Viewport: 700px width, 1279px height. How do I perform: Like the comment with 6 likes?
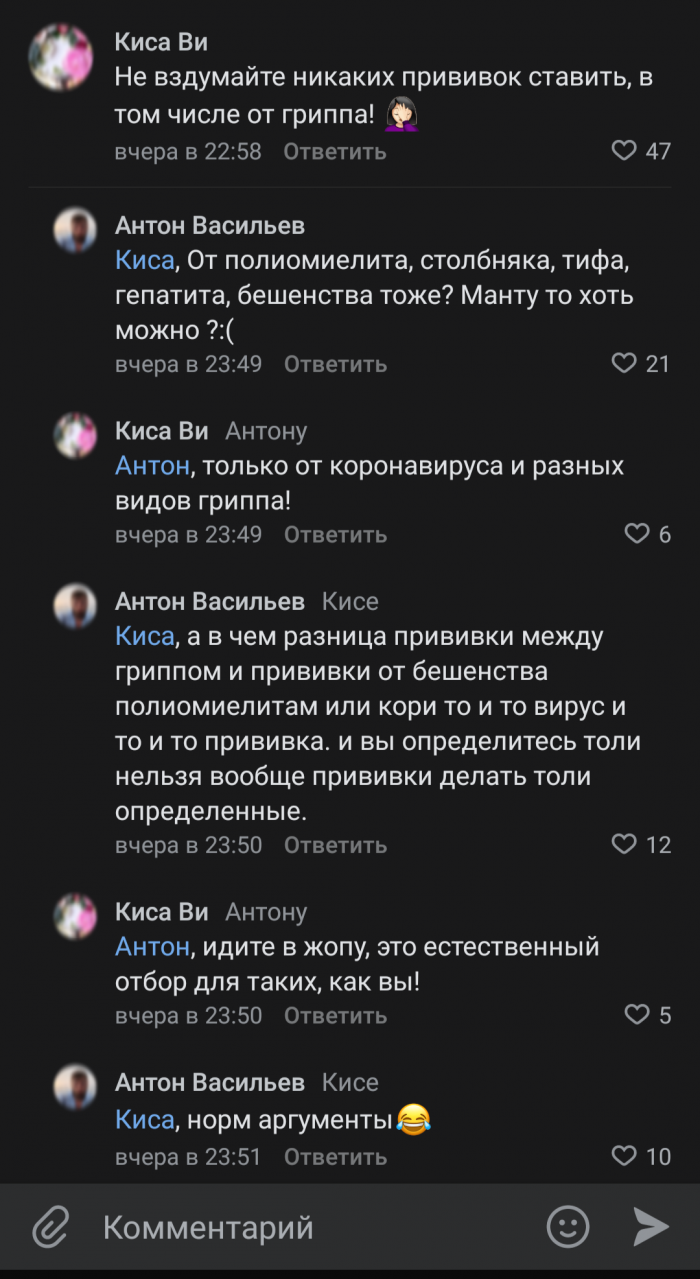tap(637, 534)
